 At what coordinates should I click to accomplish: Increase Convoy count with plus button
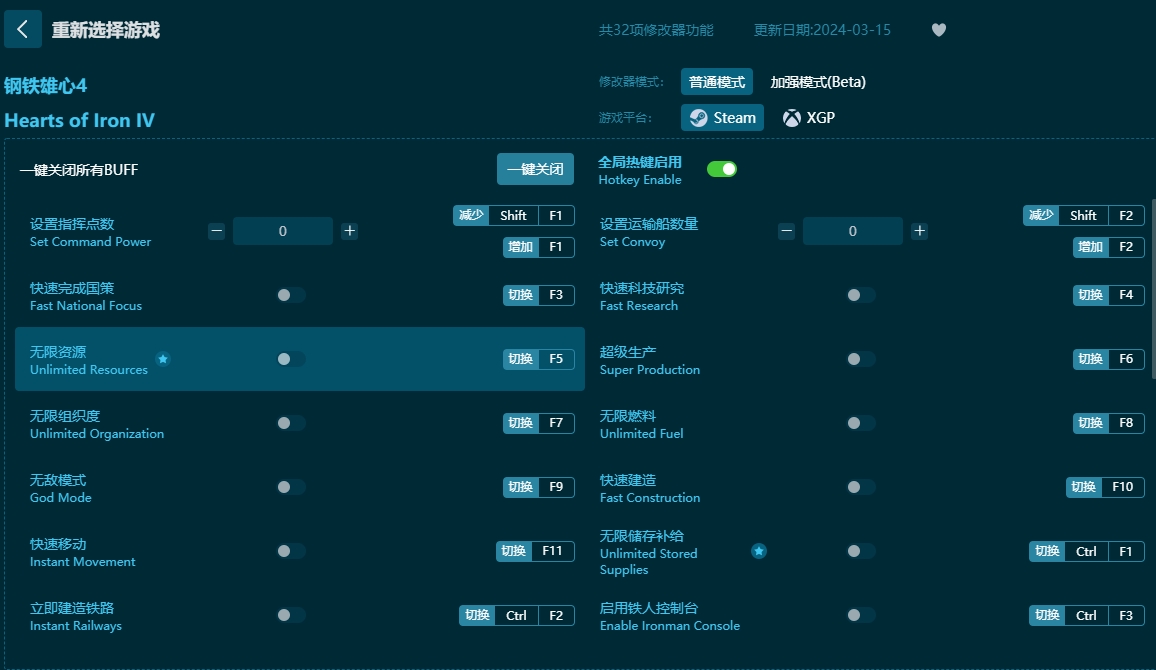tap(919, 231)
